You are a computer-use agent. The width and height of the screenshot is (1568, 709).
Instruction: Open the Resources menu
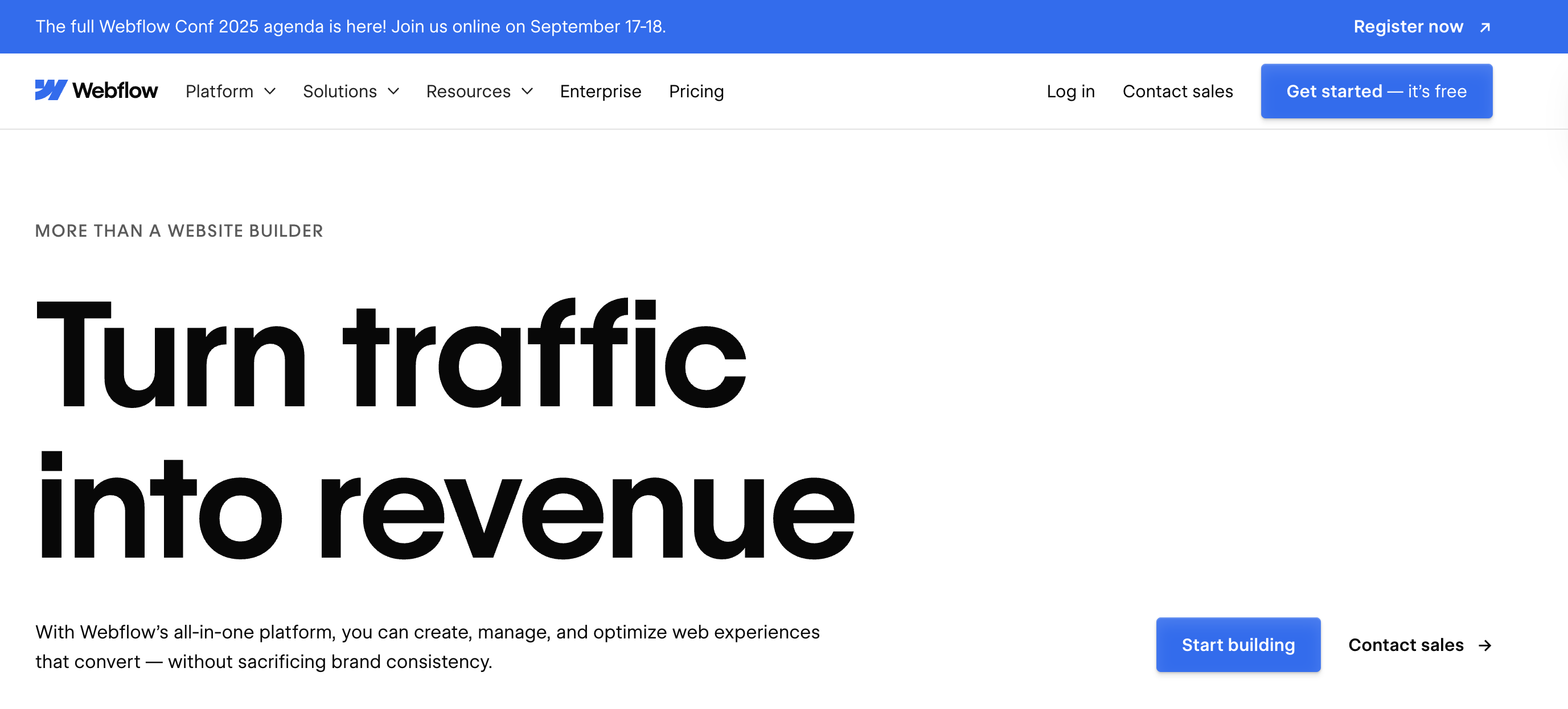pos(468,91)
